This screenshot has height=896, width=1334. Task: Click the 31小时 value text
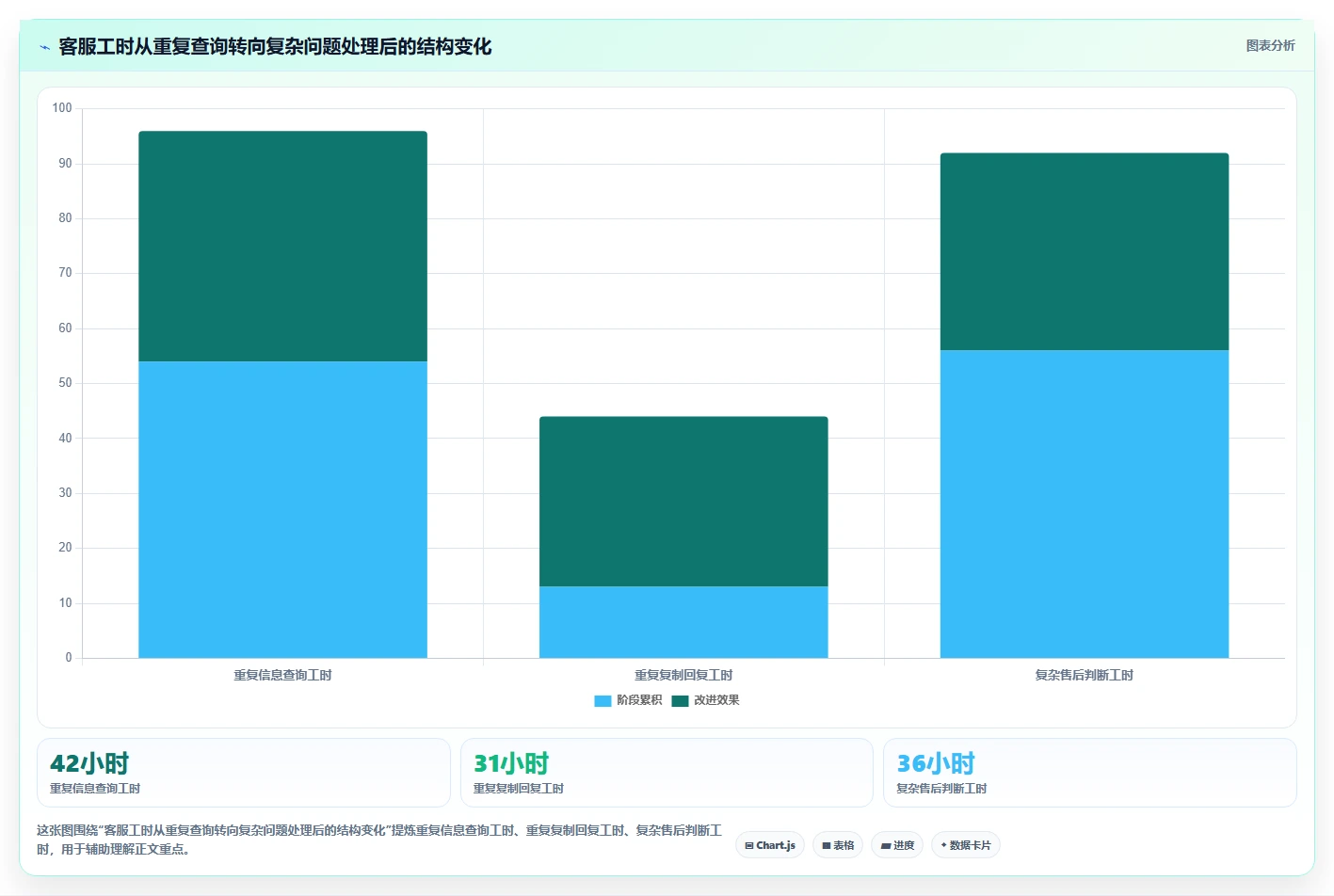tap(511, 763)
